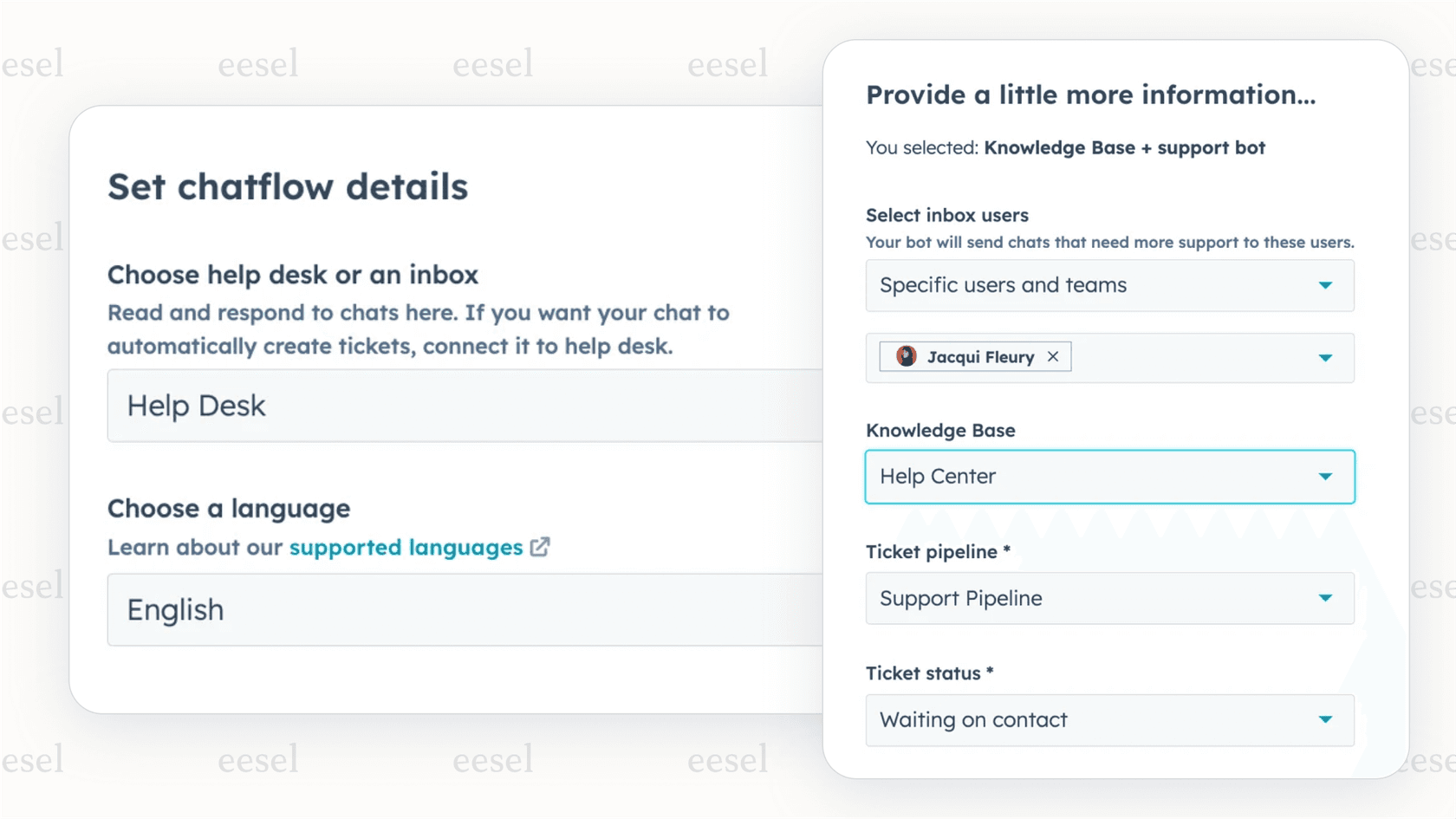Open the Ticket status dropdown

coord(1109,719)
